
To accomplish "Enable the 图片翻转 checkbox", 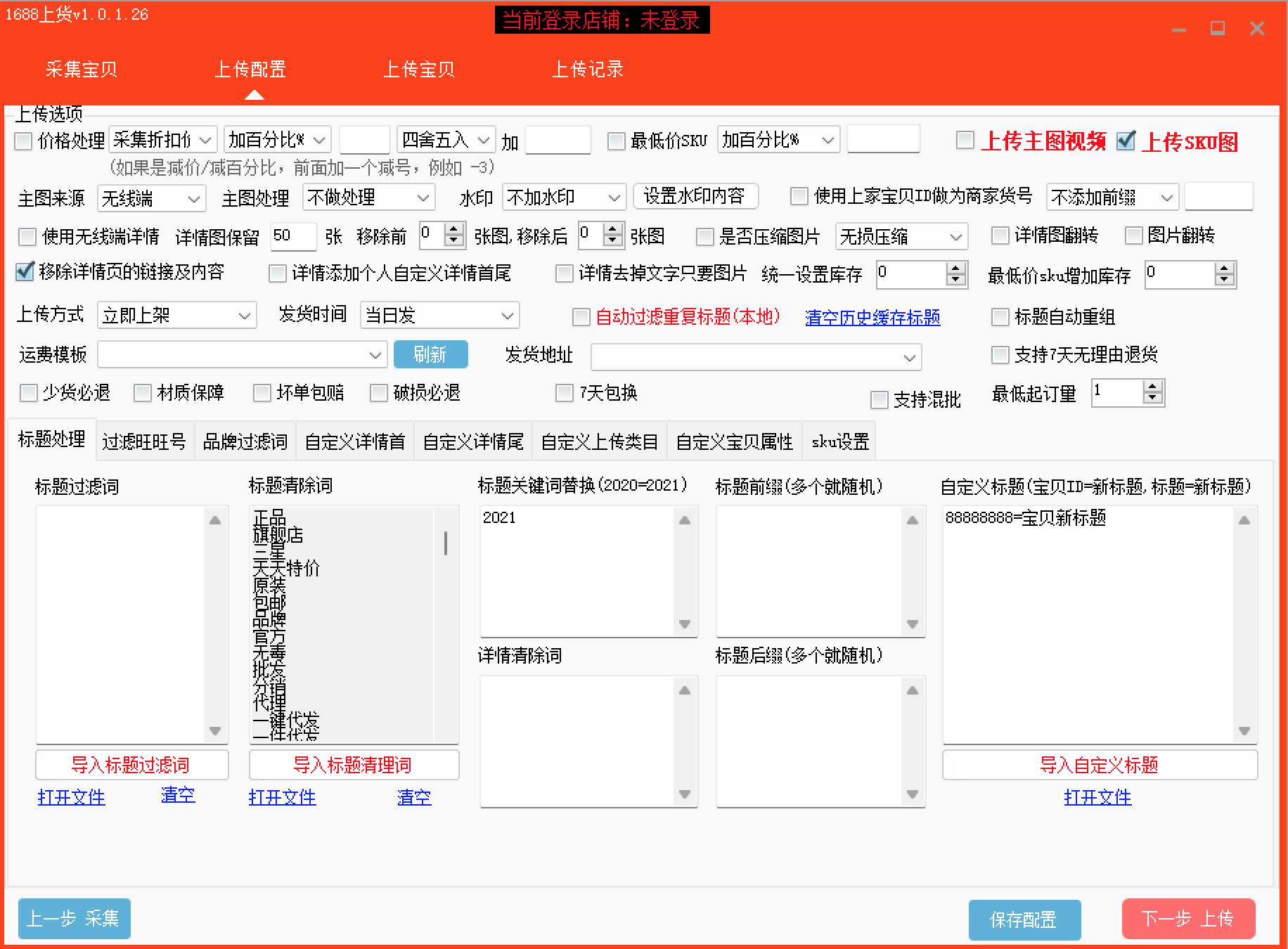I will click(1133, 235).
